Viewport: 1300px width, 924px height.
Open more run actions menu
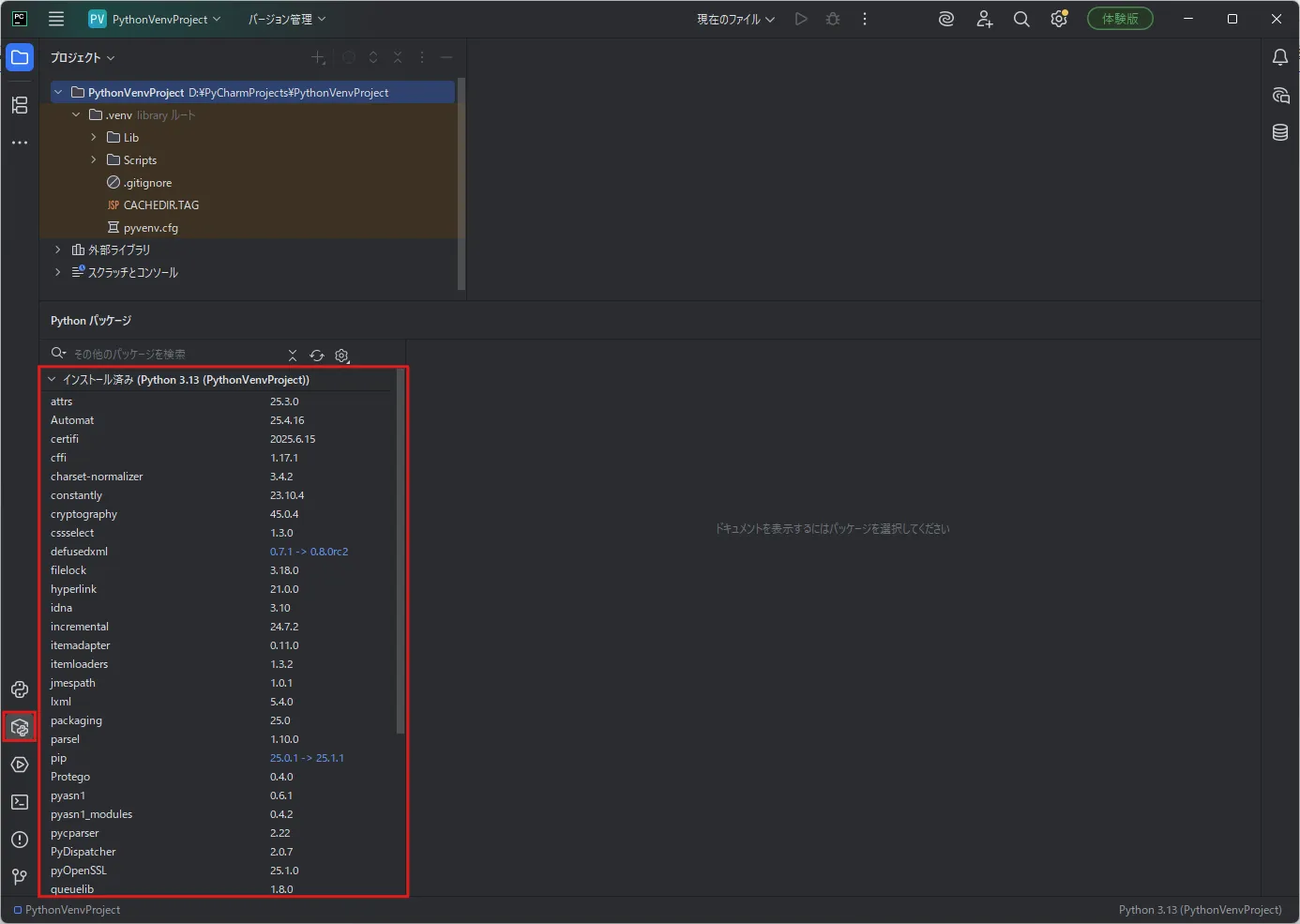coord(865,19)
